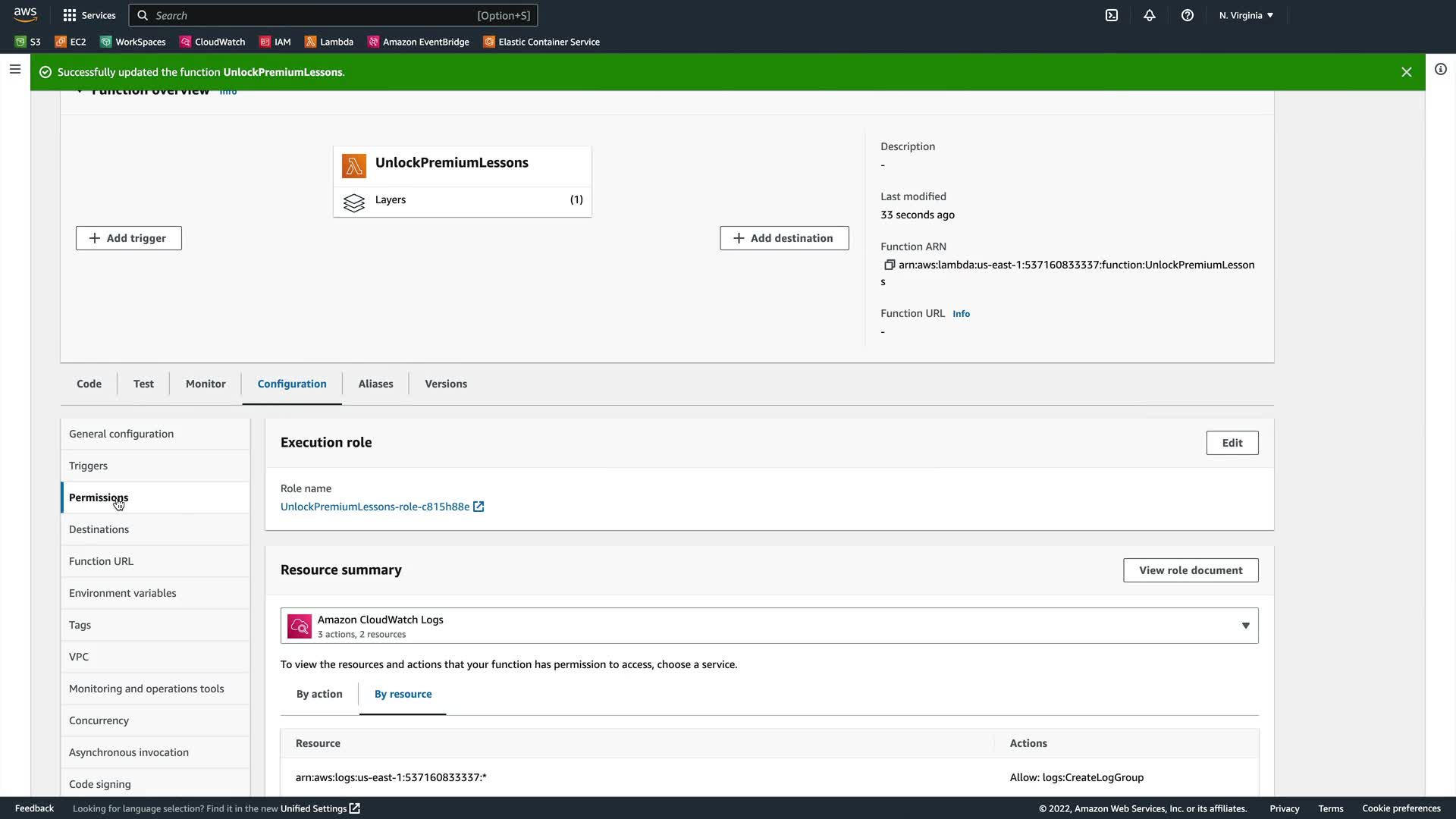Expand the N. Virginia region dropdown
Viewport: 1456px width, 819px height.
tap(1246, 15)
